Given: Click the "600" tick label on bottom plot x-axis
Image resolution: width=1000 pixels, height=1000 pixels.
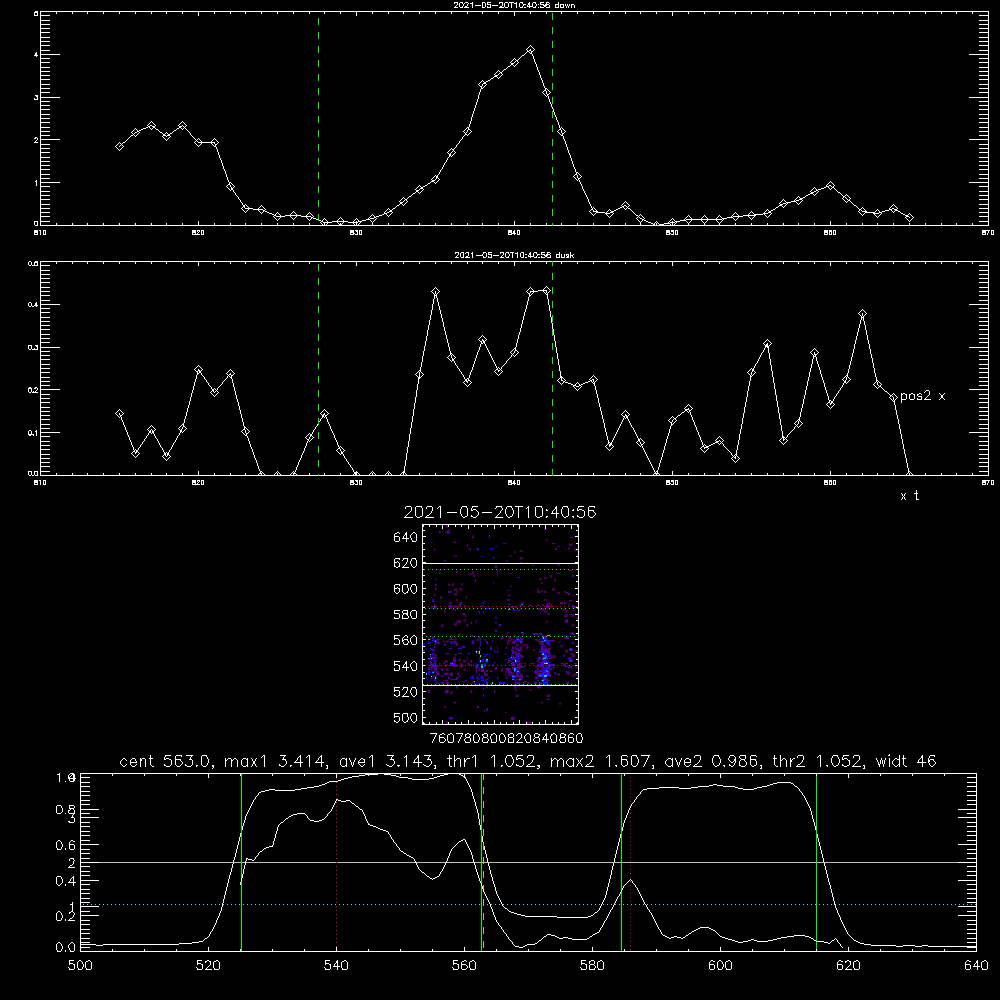Looking at the screenshot, I should [720, 966].
